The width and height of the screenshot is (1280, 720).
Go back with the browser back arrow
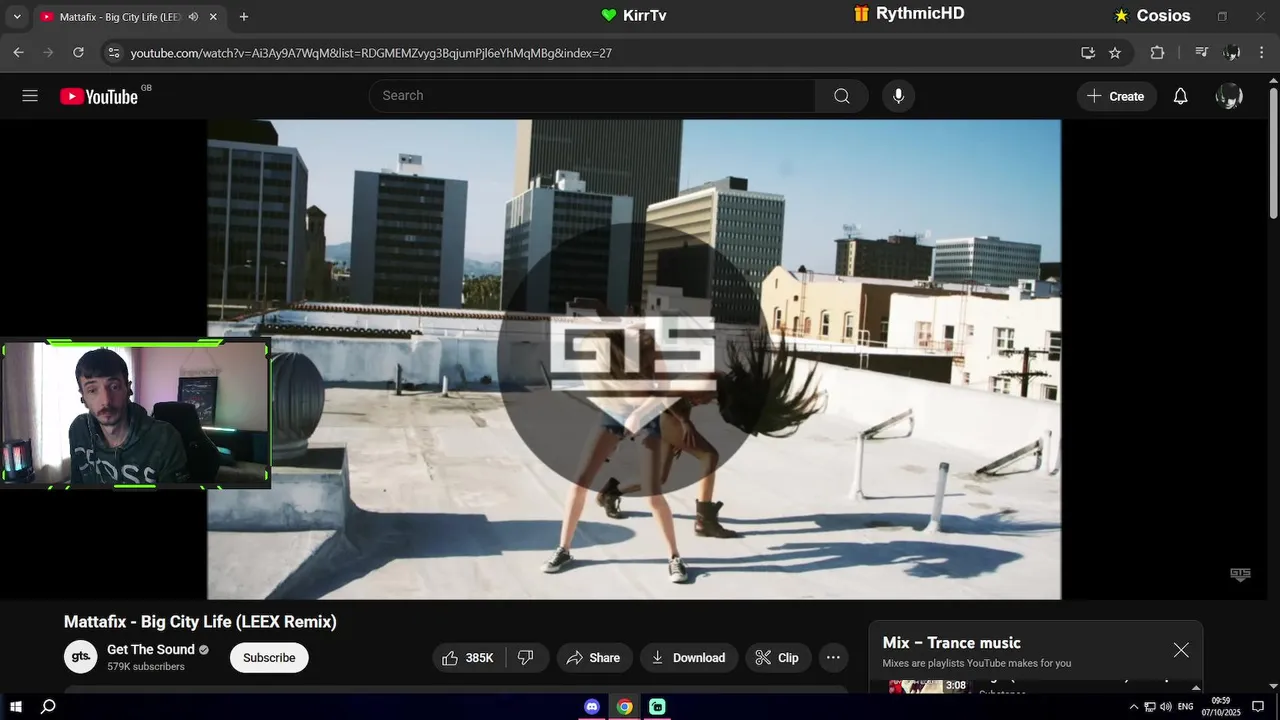coord(18,52)
